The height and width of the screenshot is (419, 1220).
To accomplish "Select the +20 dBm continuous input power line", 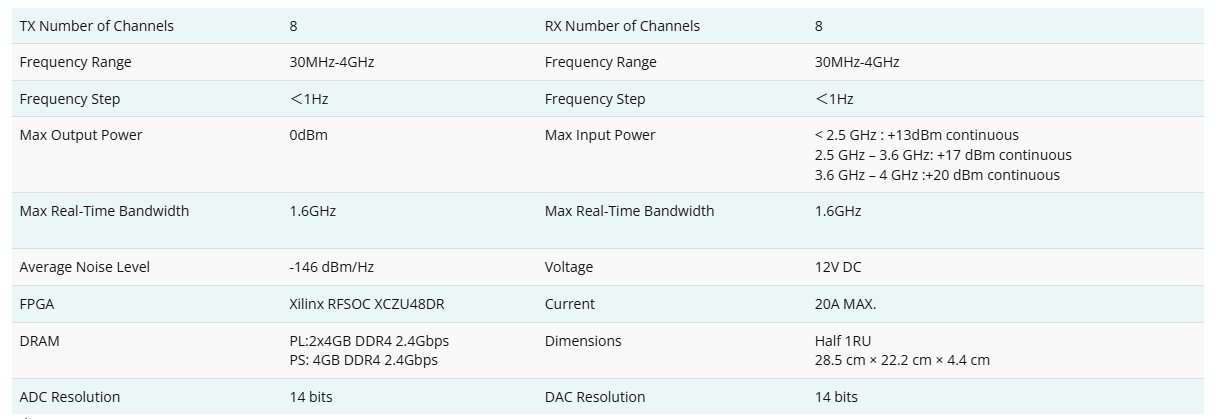I will click(937, 175).
